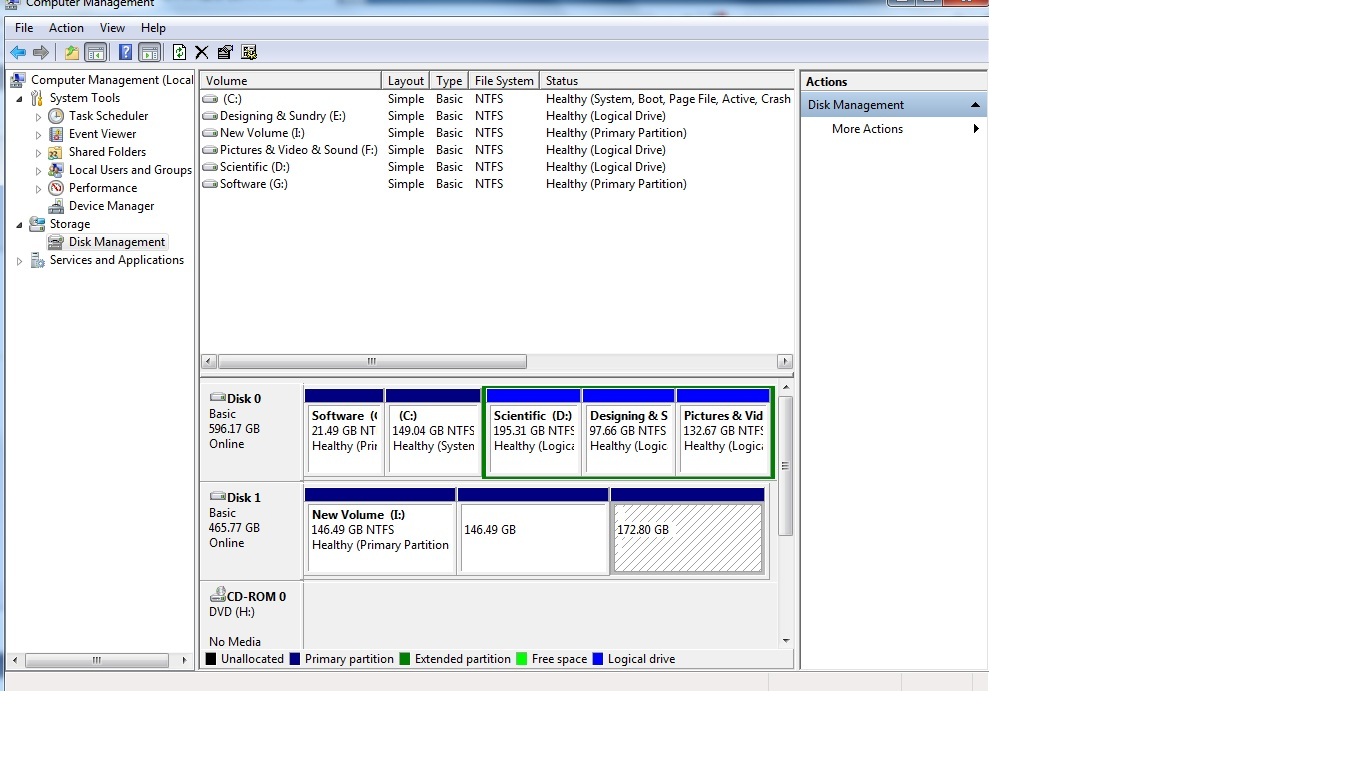Select the unlabeled 146.49 GB partition

pyautogui.click(x=533, y=531)
